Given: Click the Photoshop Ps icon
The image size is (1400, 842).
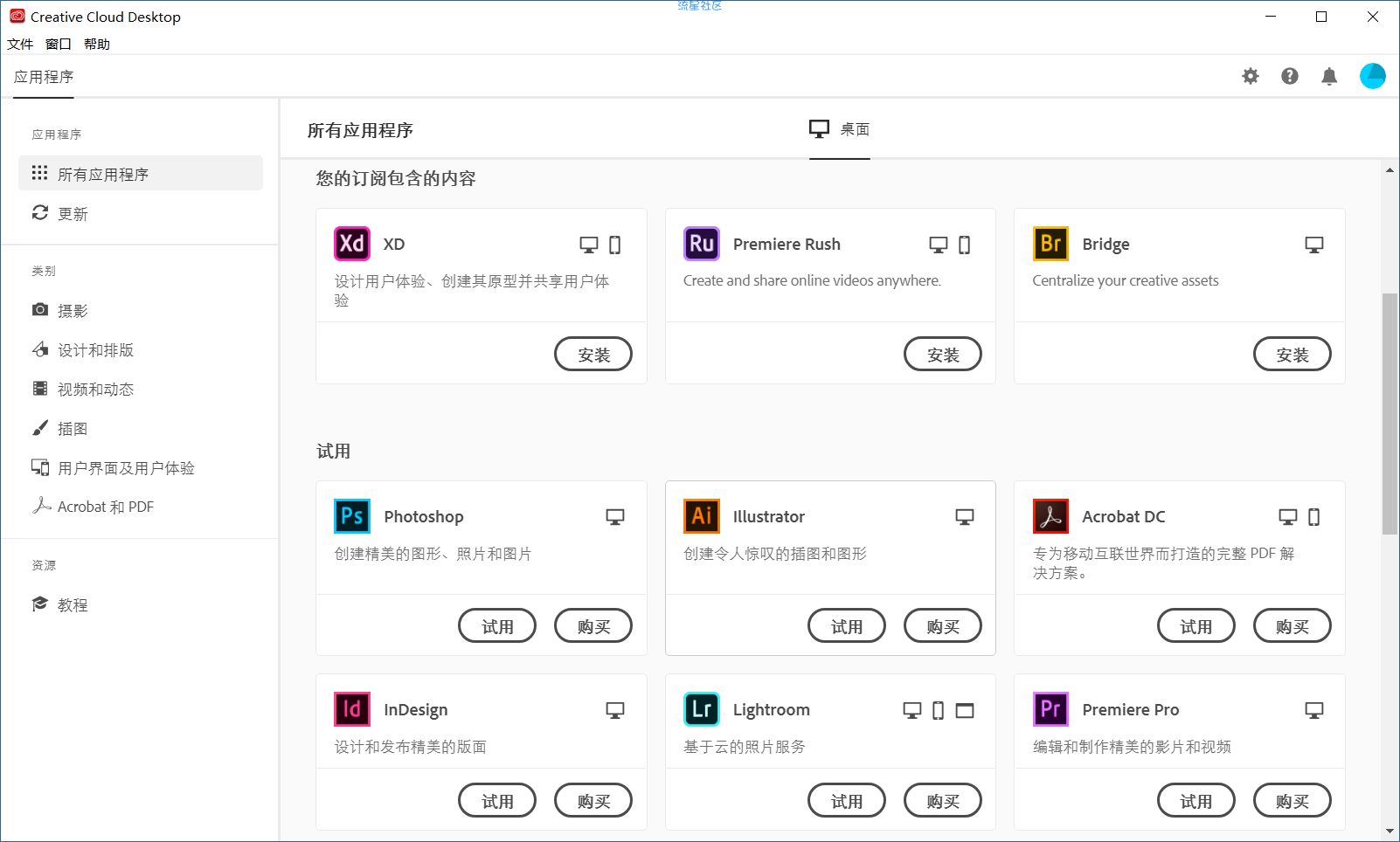Looking at the screenshot, I should click(x=352, y=516).
